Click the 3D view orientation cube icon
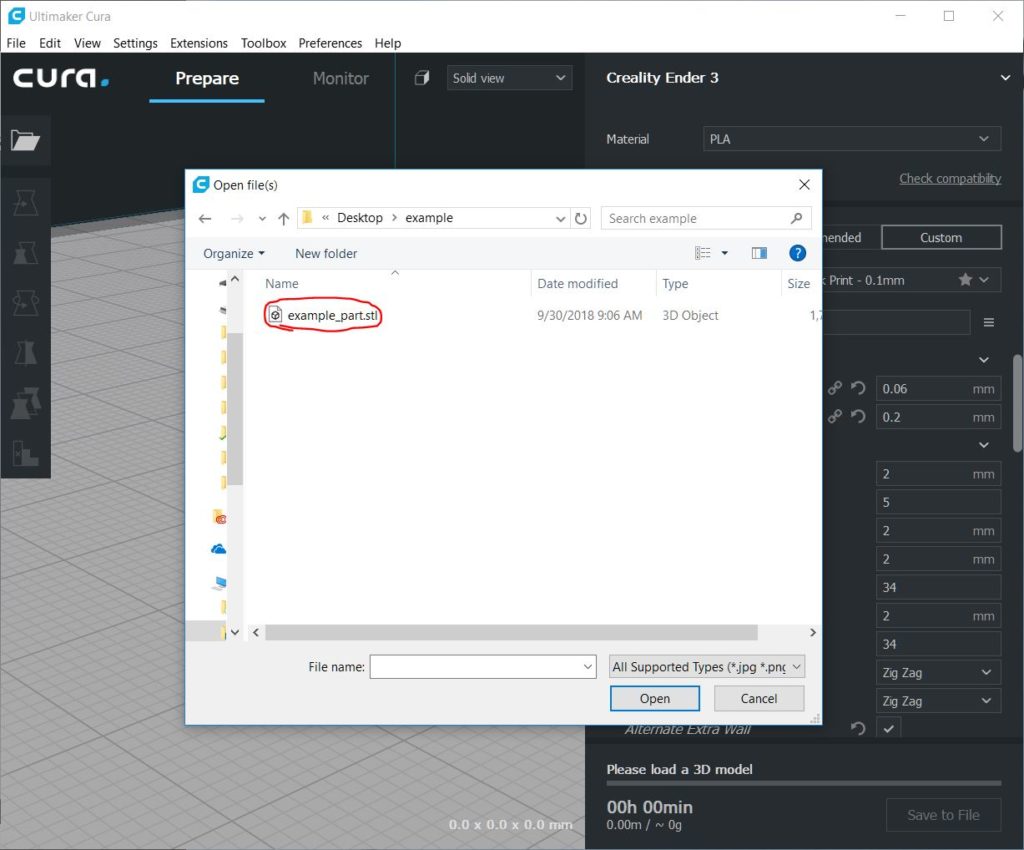Viewport: 1024px width, 850px height. pos(422,78)
